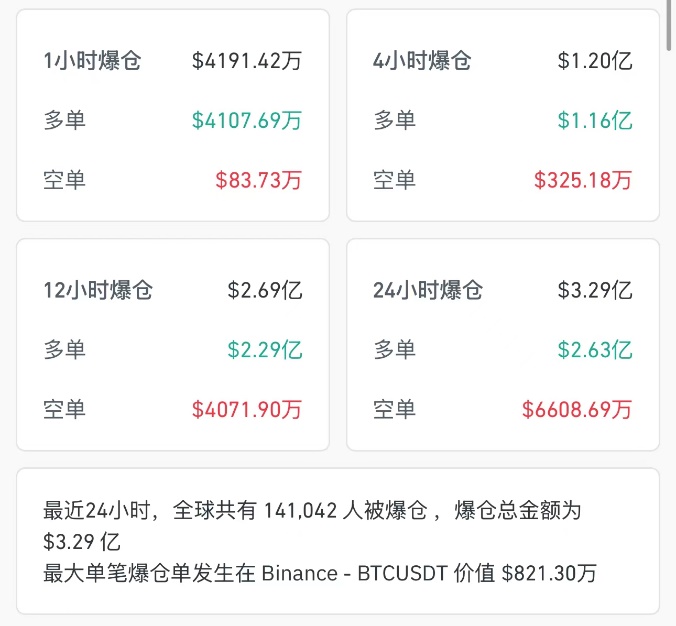Screen dimensions: 676x626
Task: Select the 12-hour total $2.69亿
Action: [x=264, y=291]
